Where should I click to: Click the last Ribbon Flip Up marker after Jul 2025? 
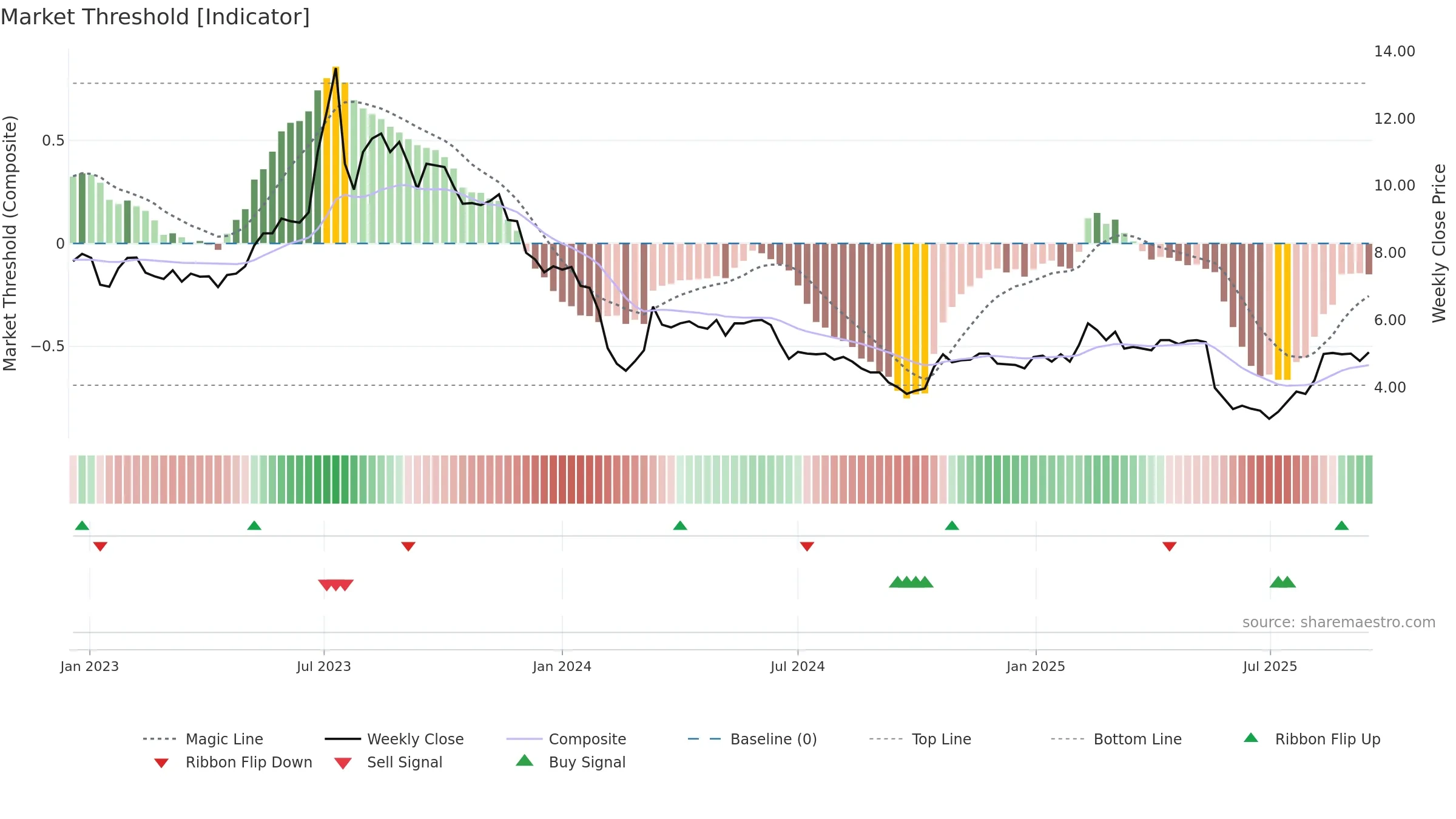click(x=1341, y=525)
